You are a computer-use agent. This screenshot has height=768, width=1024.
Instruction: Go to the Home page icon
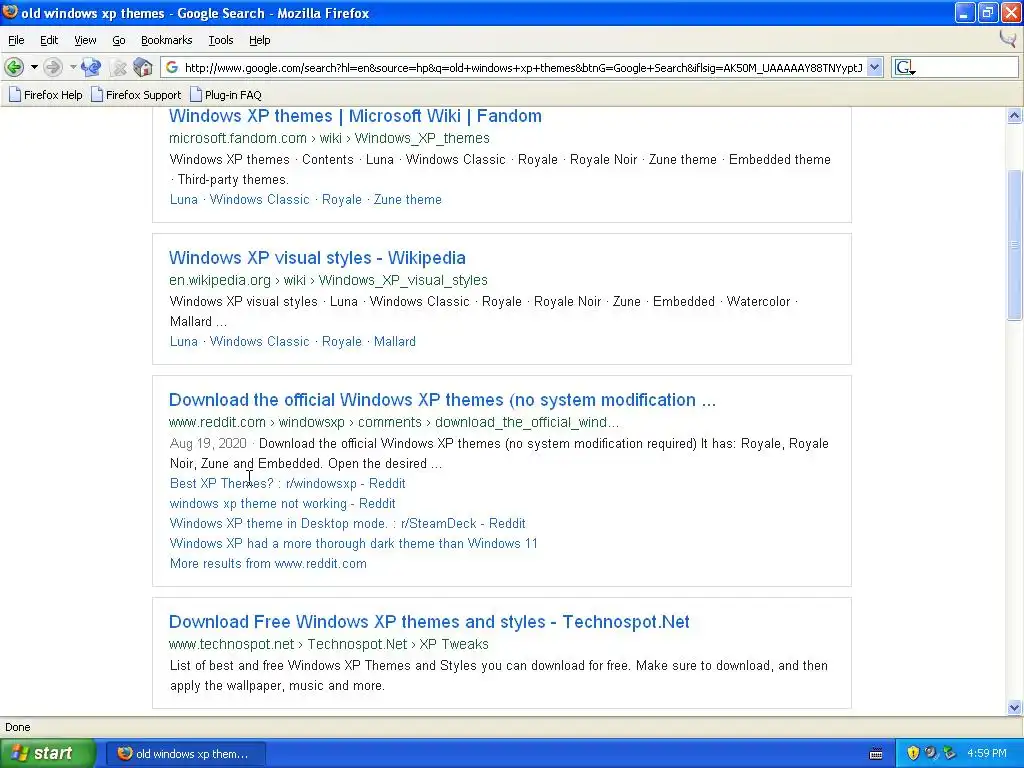tap(142, 67)
